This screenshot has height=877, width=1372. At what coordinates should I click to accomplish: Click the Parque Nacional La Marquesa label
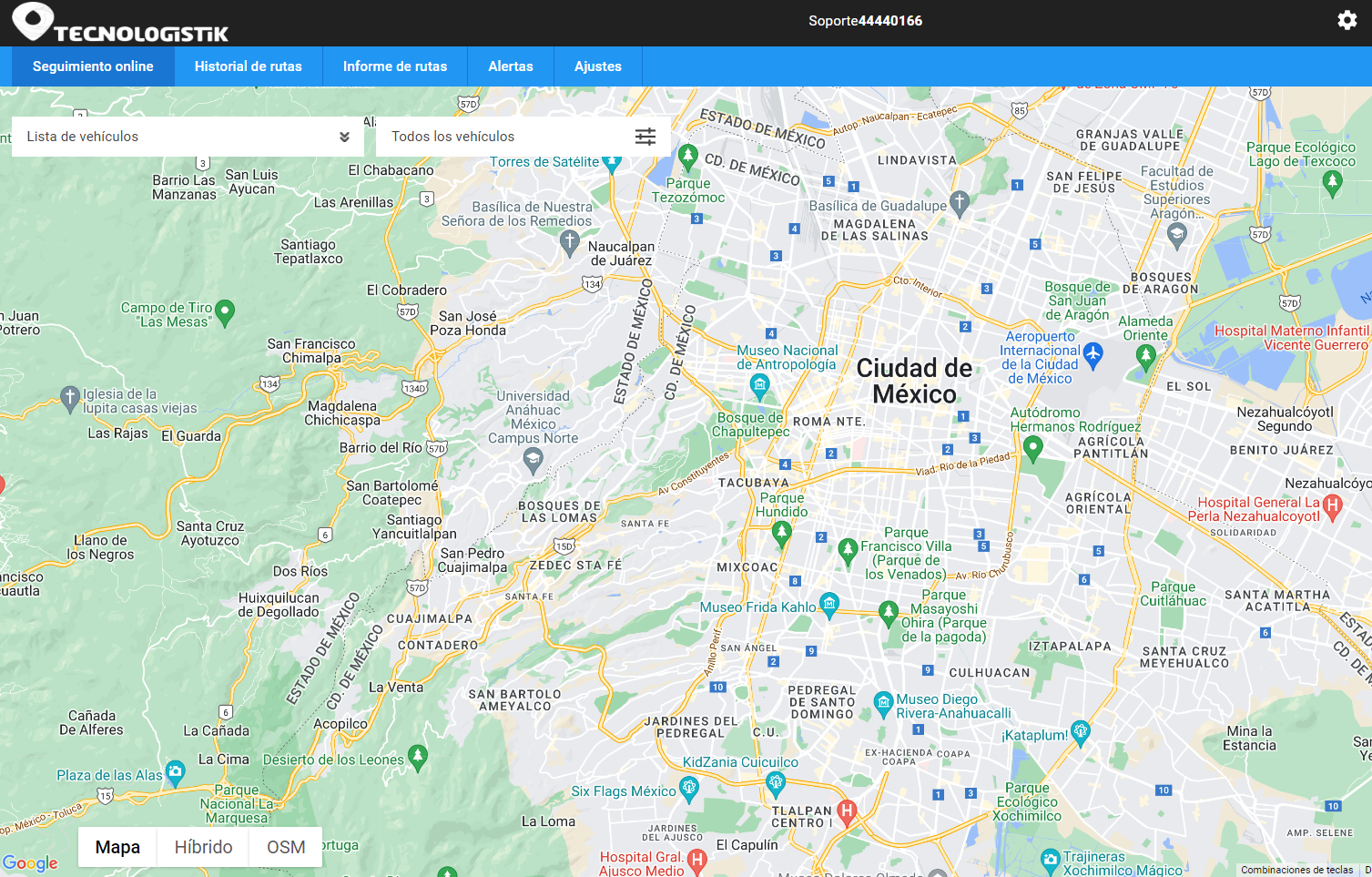point(237,804)
